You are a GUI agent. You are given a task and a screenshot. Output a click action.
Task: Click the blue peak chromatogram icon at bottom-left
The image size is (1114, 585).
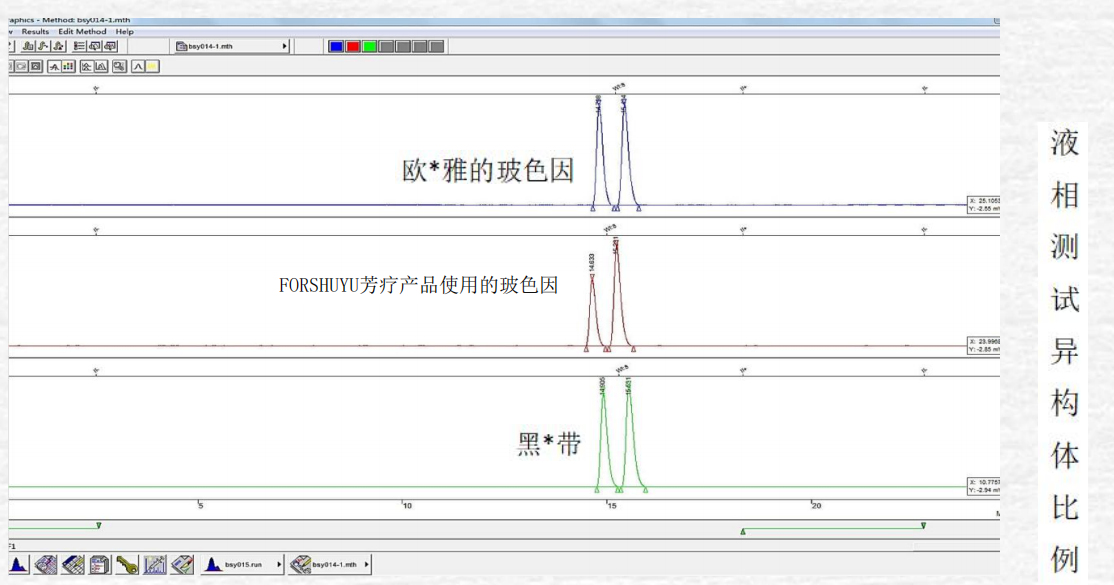[19, 565]
